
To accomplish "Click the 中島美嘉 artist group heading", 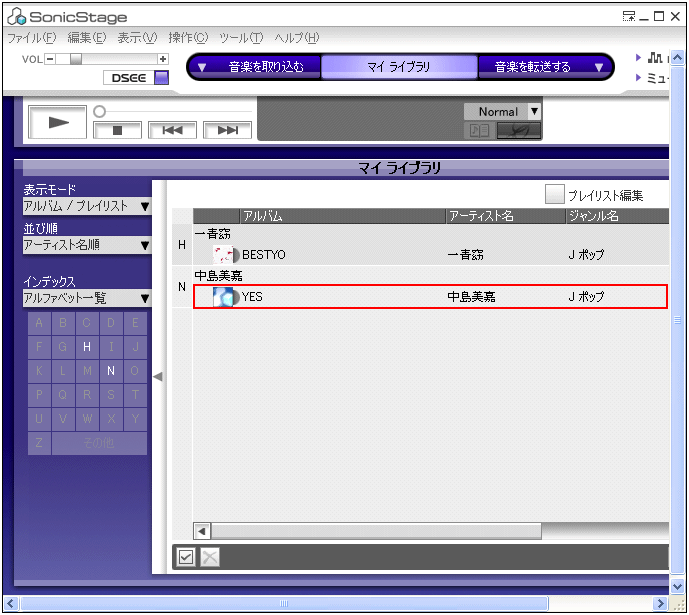I will [x=218, y=276].
